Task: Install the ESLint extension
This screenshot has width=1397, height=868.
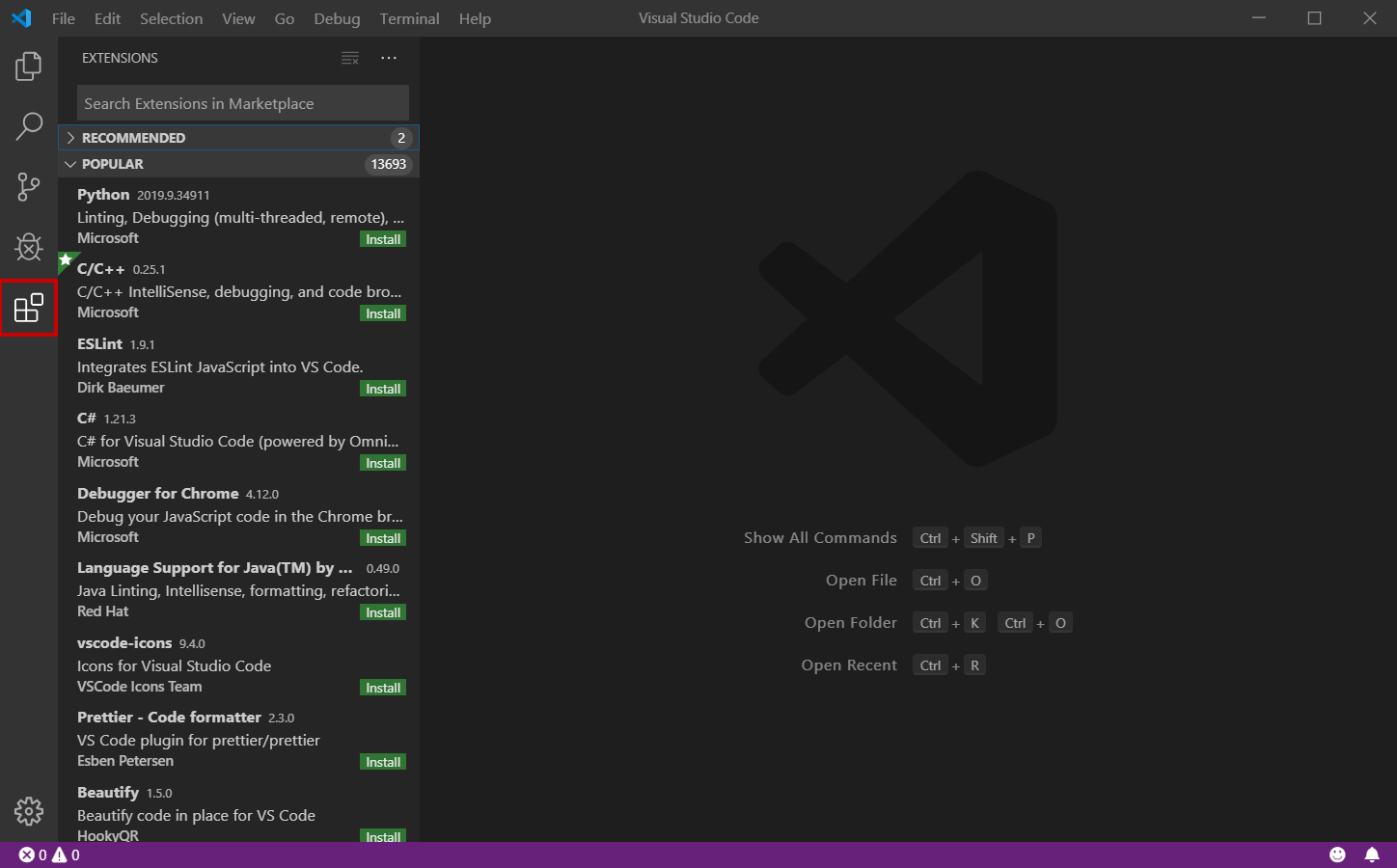Action: (x=383, y=389)
